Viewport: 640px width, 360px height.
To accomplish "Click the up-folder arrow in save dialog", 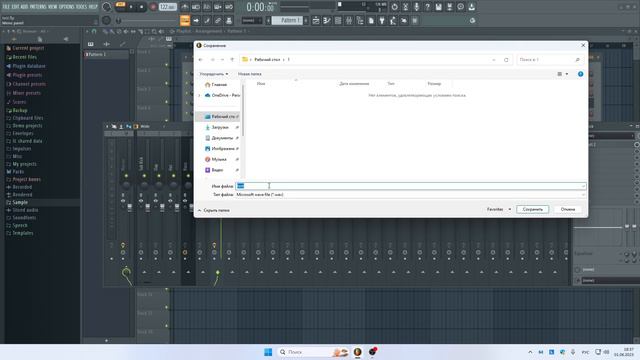I will (x=232, y=60).
